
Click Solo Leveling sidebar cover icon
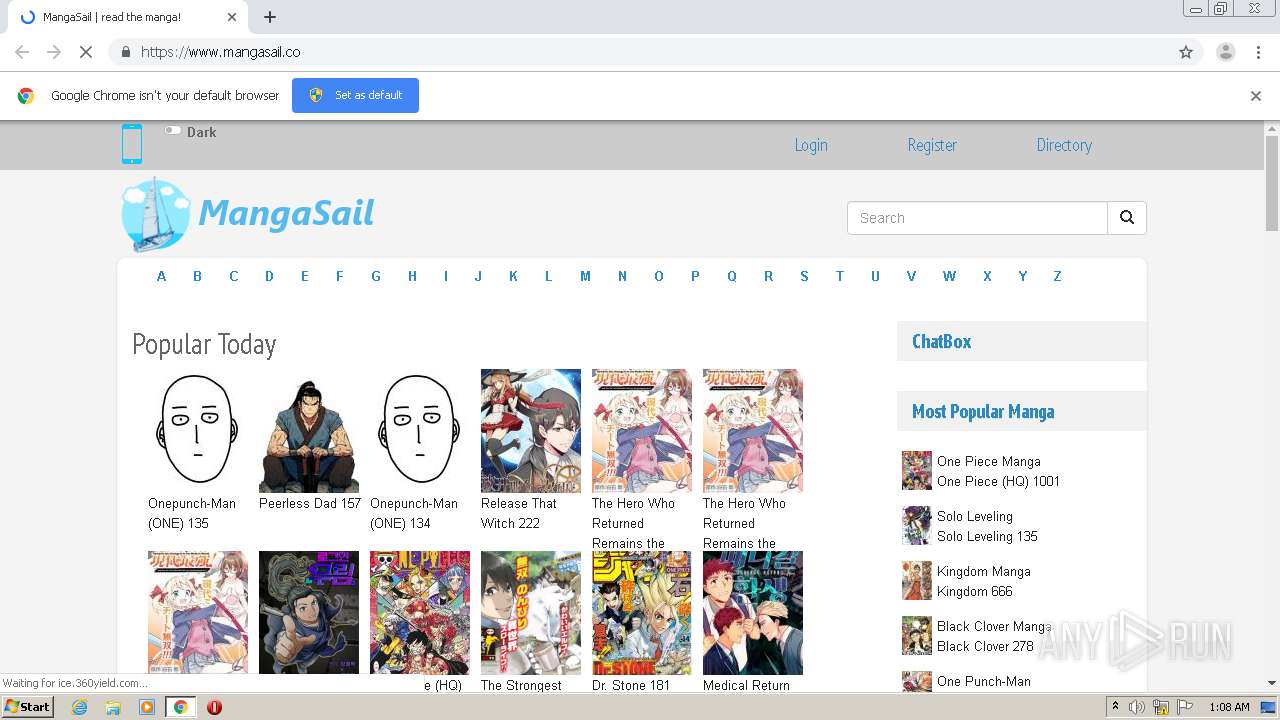[x=917, y=525]
